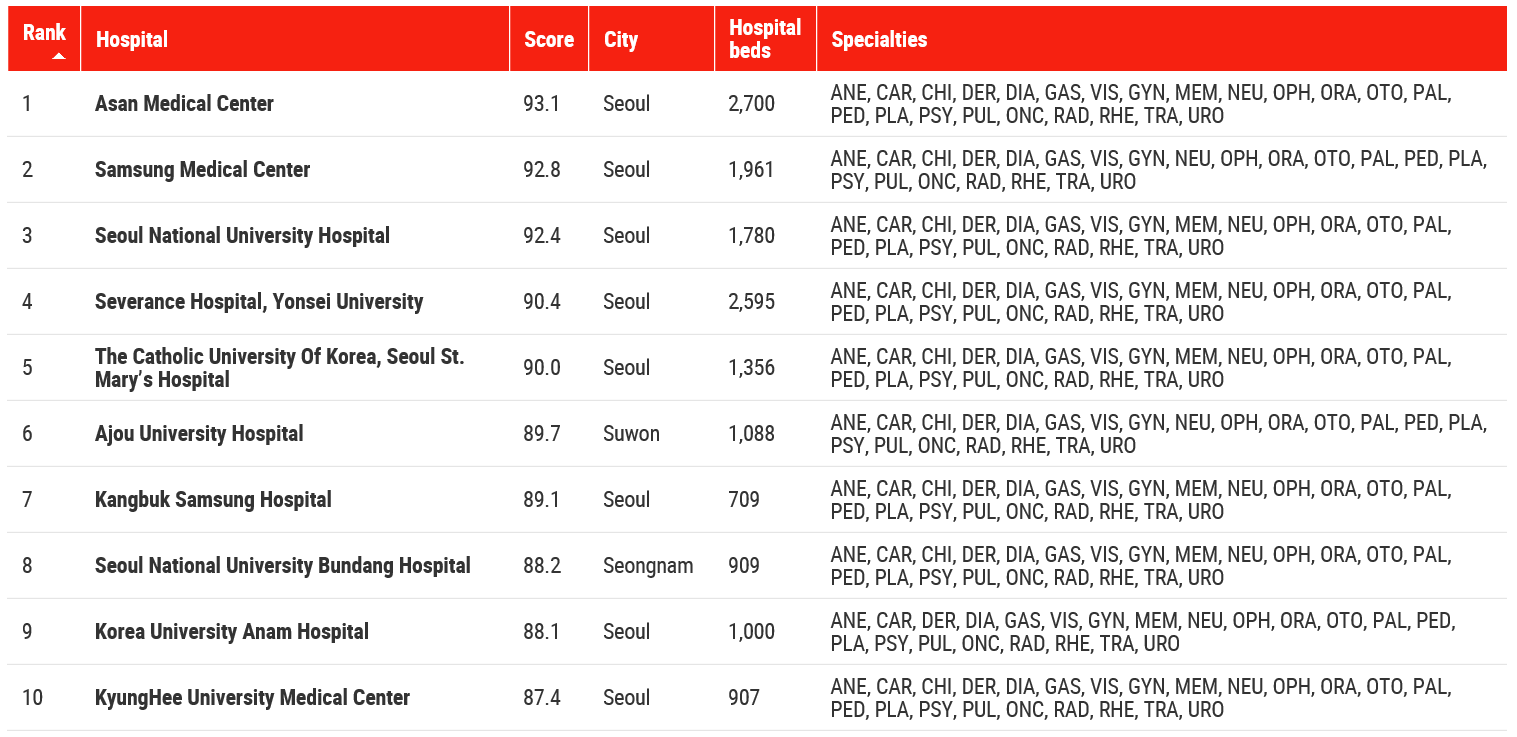Select Seoul National University Hospital
The image size is (1517, 737).
[x=242, y=236]
